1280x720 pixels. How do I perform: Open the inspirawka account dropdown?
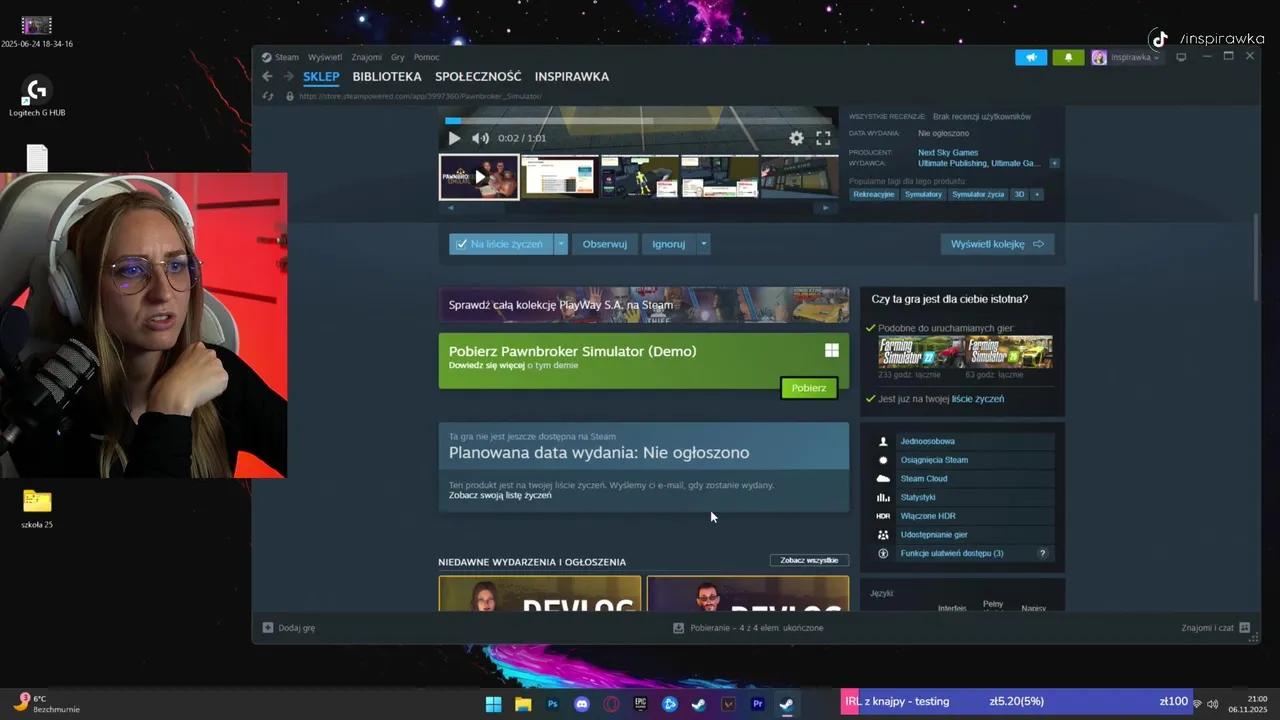pos(1126,57)
